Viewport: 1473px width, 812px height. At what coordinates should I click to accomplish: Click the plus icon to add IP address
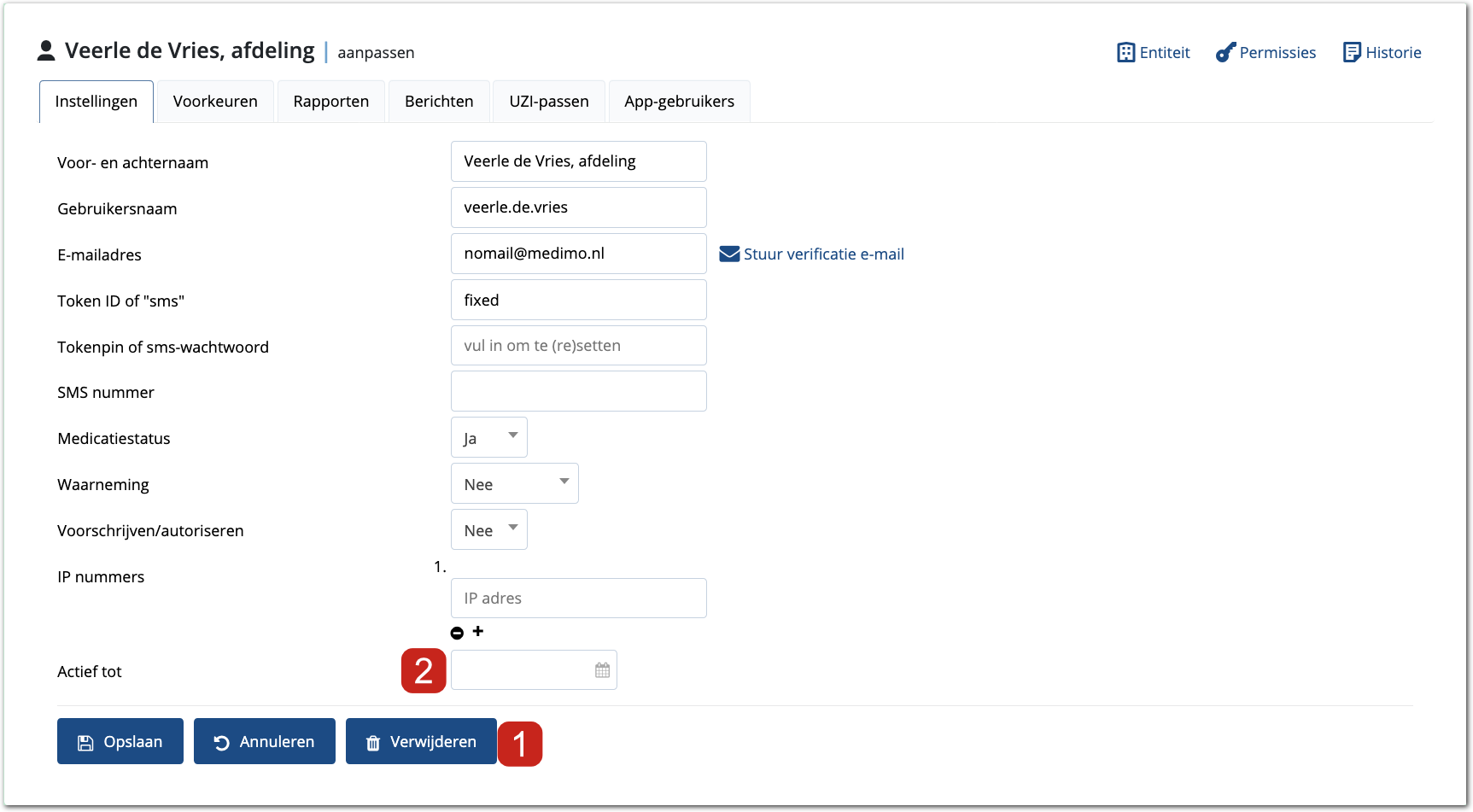coord(478,631)
